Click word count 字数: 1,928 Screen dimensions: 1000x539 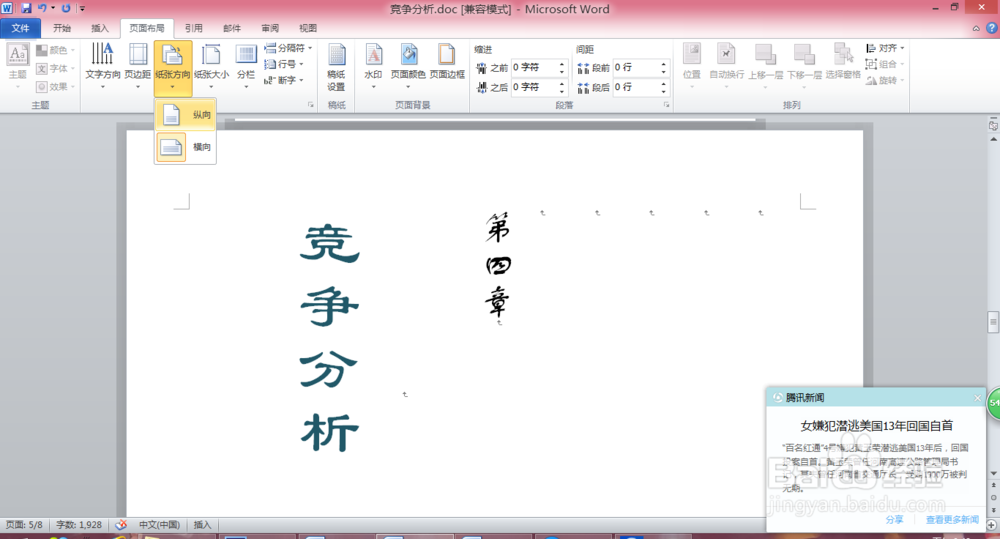coord(79,524)
